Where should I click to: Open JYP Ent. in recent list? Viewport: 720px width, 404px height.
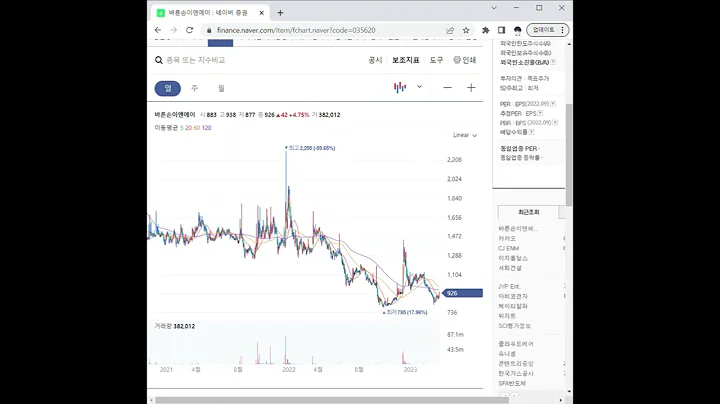[x=509, y=286]
